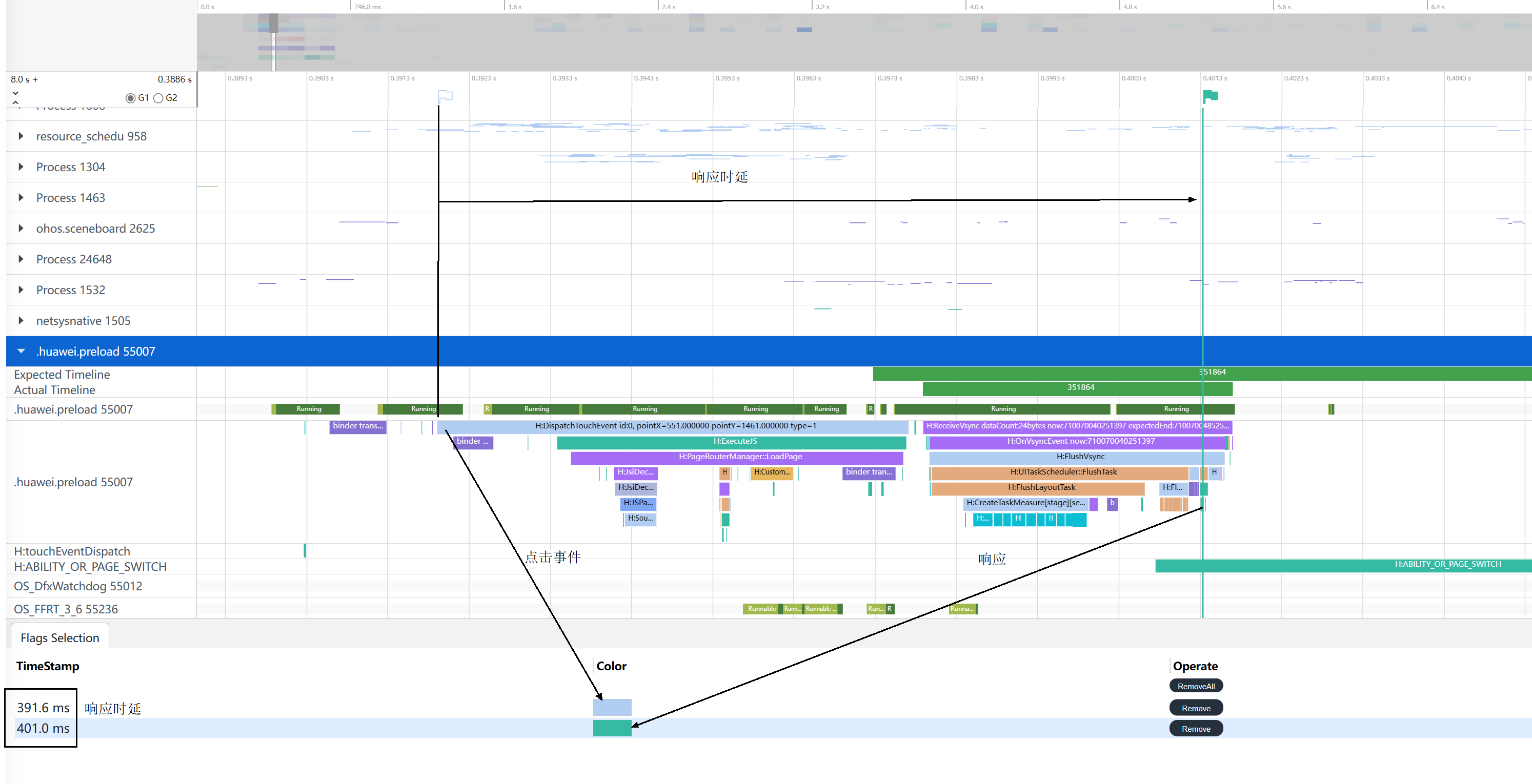Image resolution: width=1532 pixels, height=784 pixels.
Task: Click the light blue flag marker icon
Action: point(445,95)
